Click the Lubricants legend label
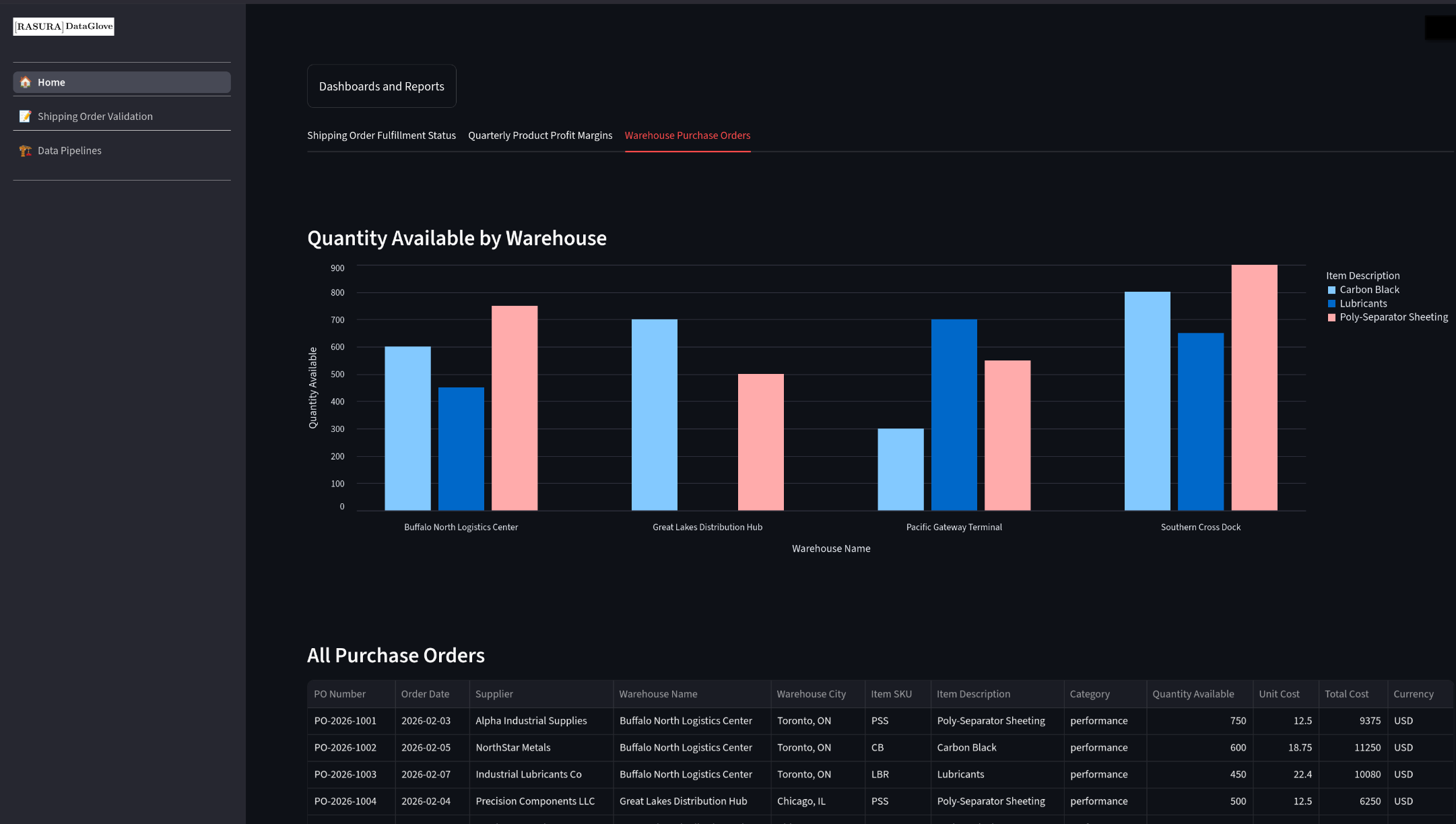 [1363, 304]
